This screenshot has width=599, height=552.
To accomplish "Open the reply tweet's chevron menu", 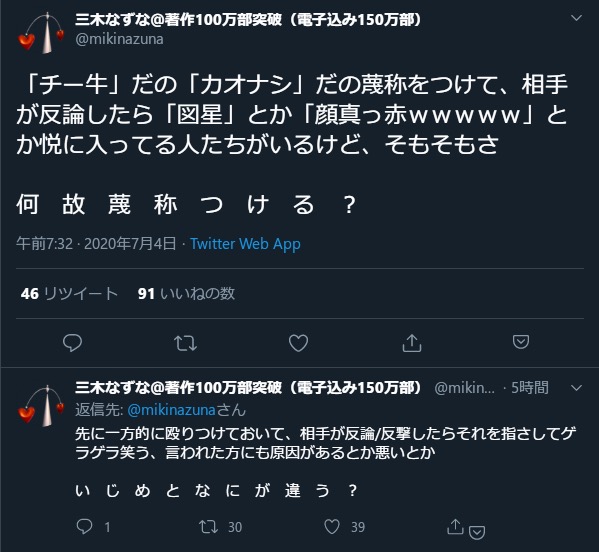I will (576, 388).
